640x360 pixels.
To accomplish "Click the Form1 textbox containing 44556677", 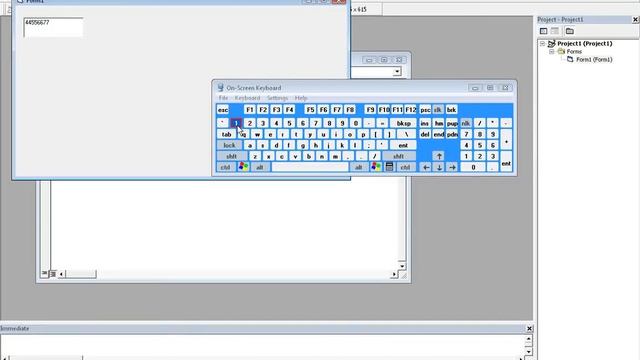I will (53, 27).
